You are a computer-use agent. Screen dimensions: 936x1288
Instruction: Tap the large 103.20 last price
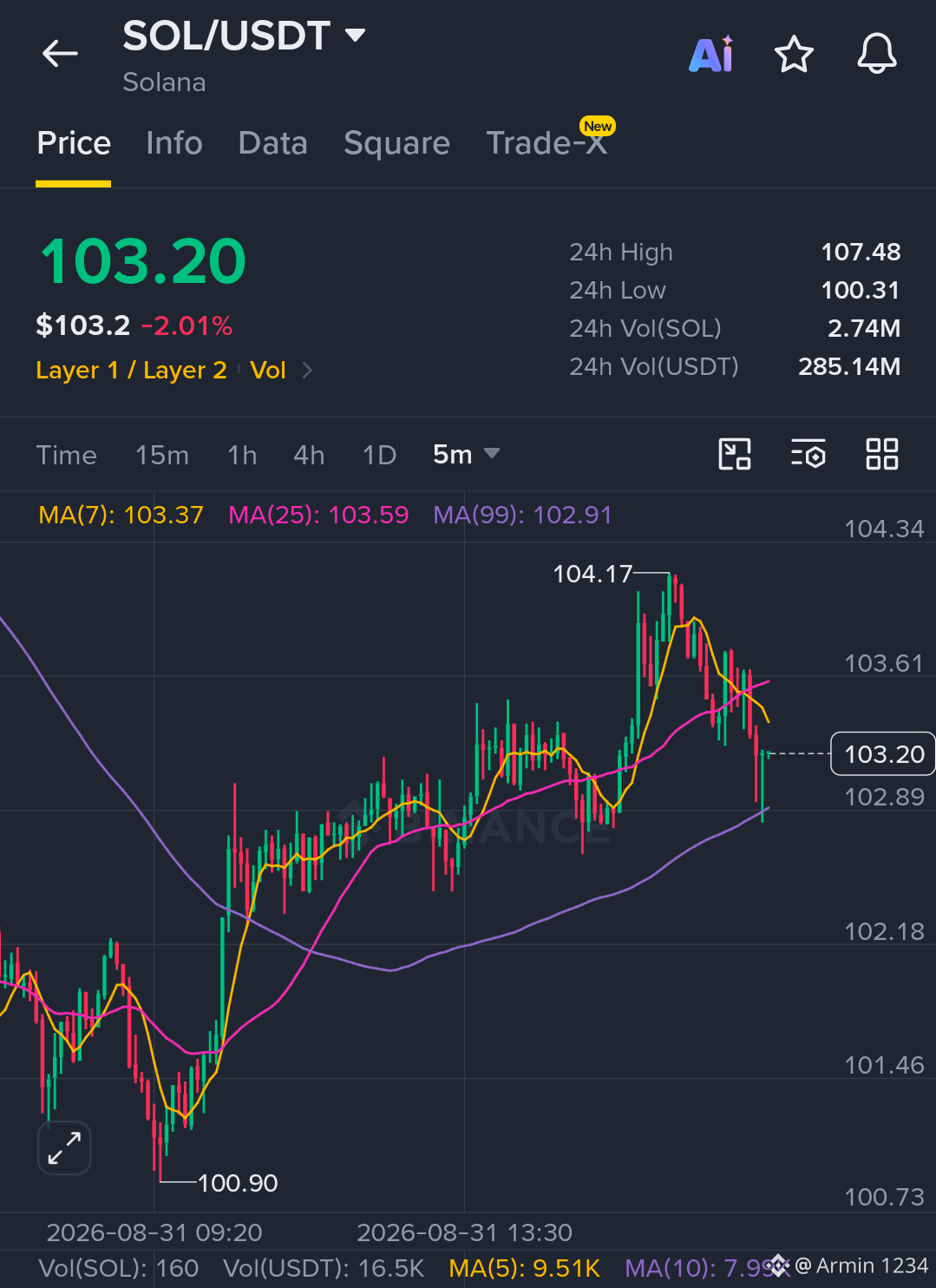143,261
